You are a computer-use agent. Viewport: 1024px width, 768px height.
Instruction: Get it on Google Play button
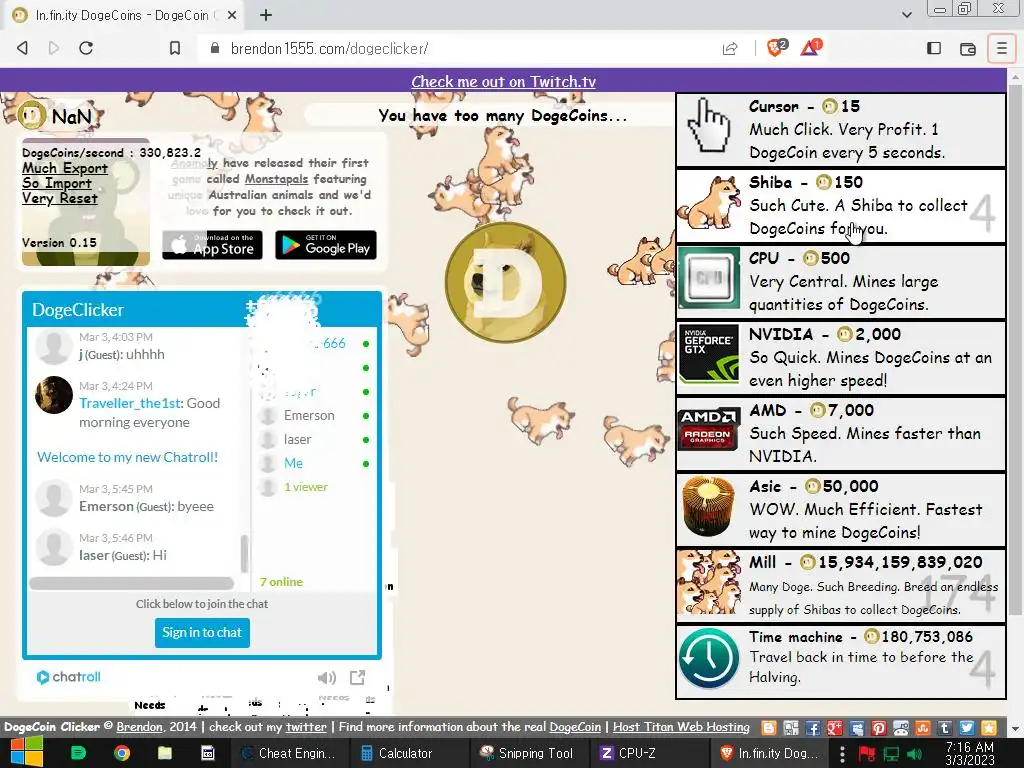[326, 245]
